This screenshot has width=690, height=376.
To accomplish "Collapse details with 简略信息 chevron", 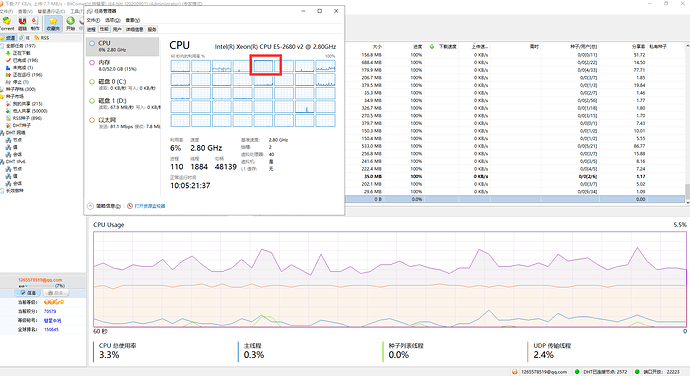I will (x=90, y=206).
